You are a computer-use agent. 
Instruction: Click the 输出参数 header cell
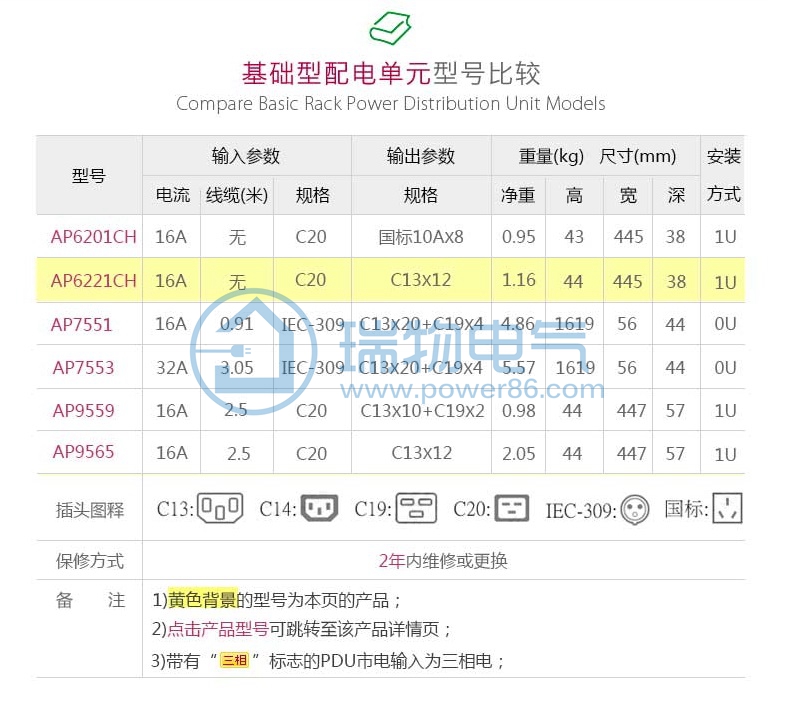[x=421, y=156]
